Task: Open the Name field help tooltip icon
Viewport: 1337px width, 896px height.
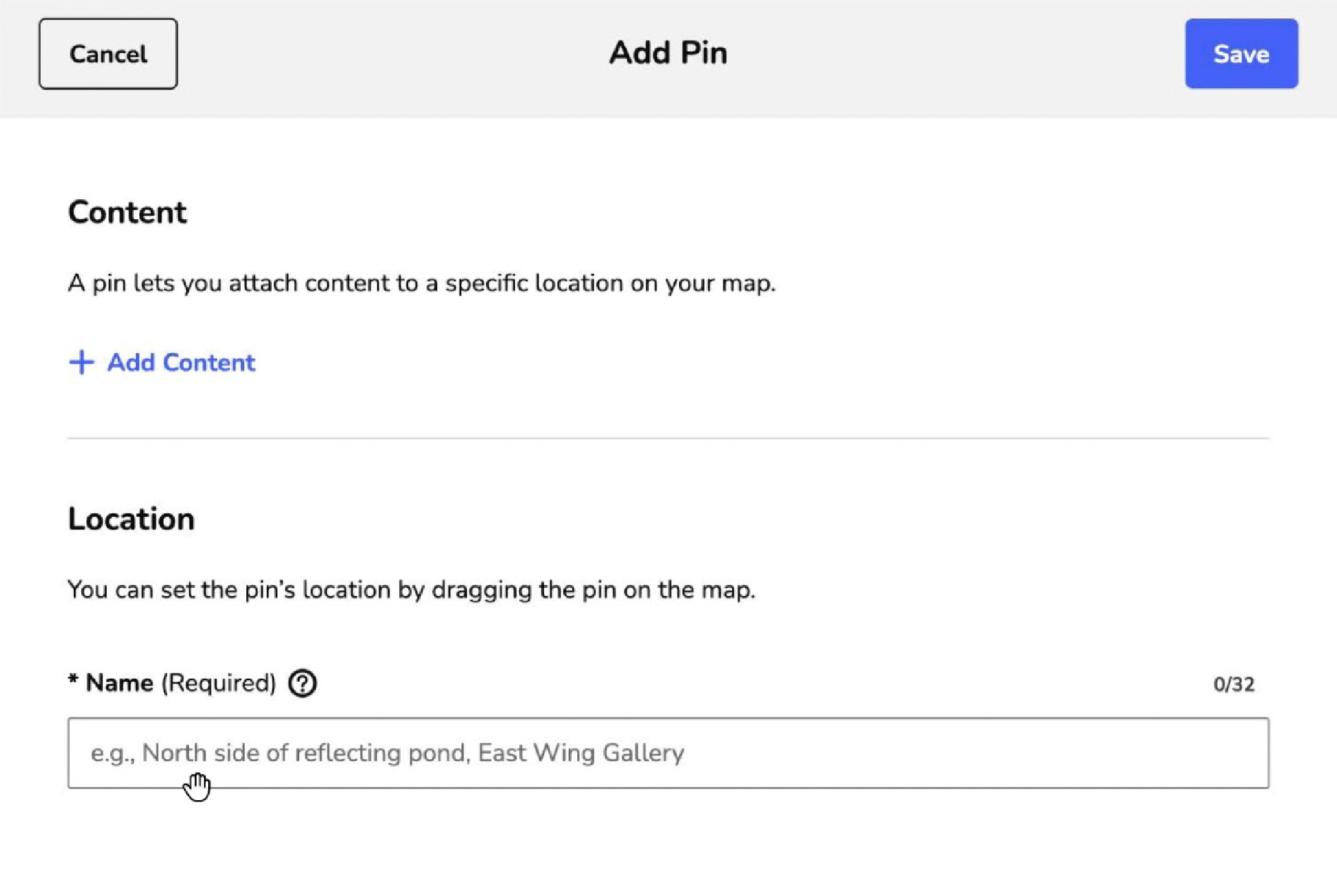Action: point(302,684)
